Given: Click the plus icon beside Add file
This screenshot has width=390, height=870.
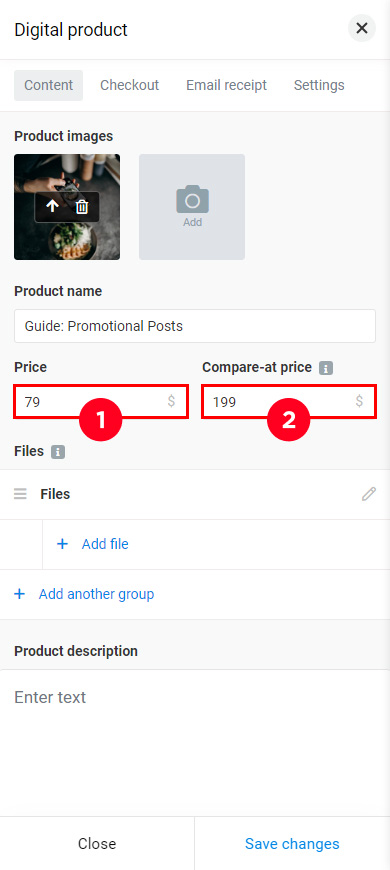Looking at the screenshot, I should 63,544.
